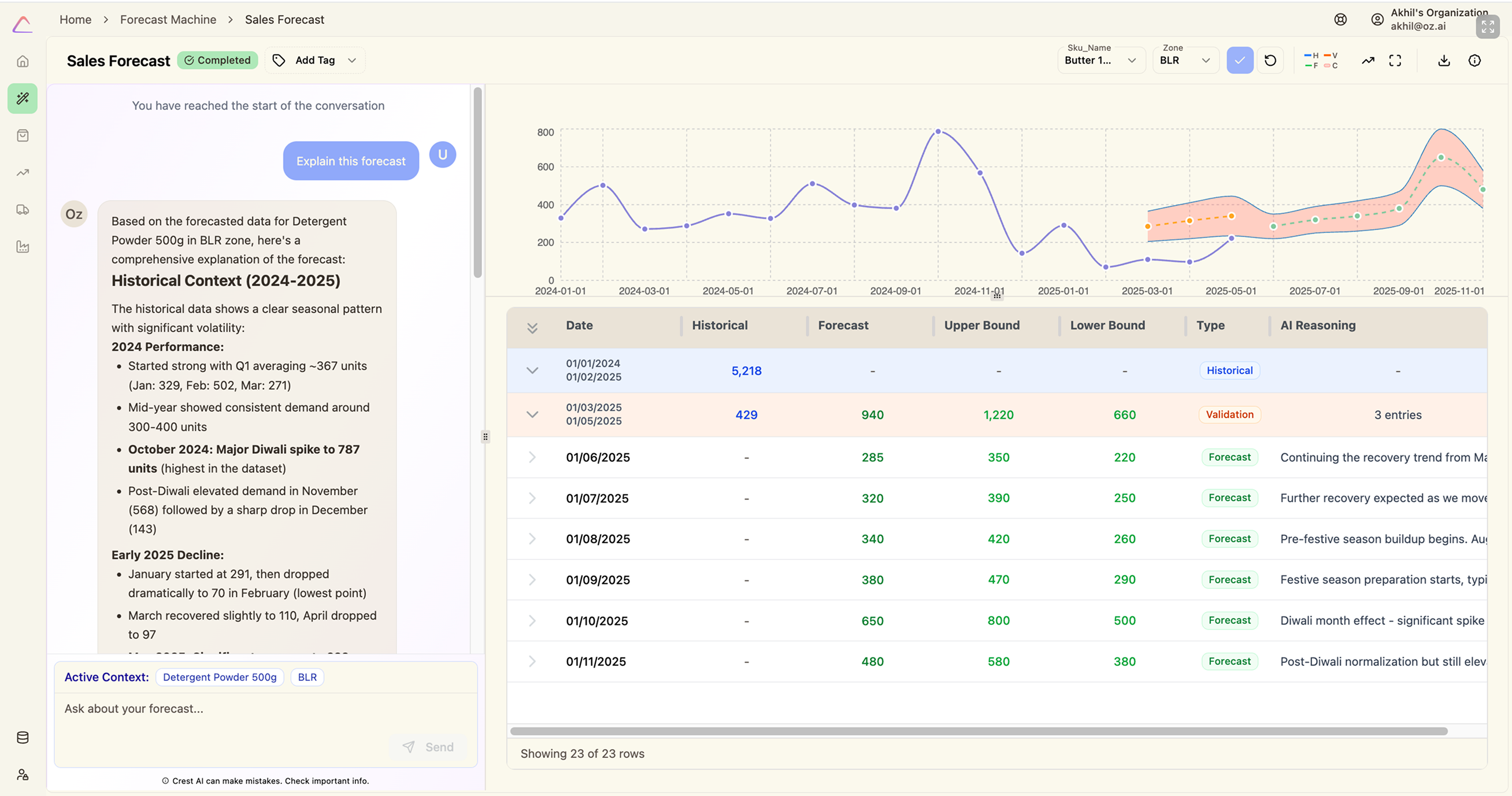Open the delivery truck sidebar icon

coord(23,210)
